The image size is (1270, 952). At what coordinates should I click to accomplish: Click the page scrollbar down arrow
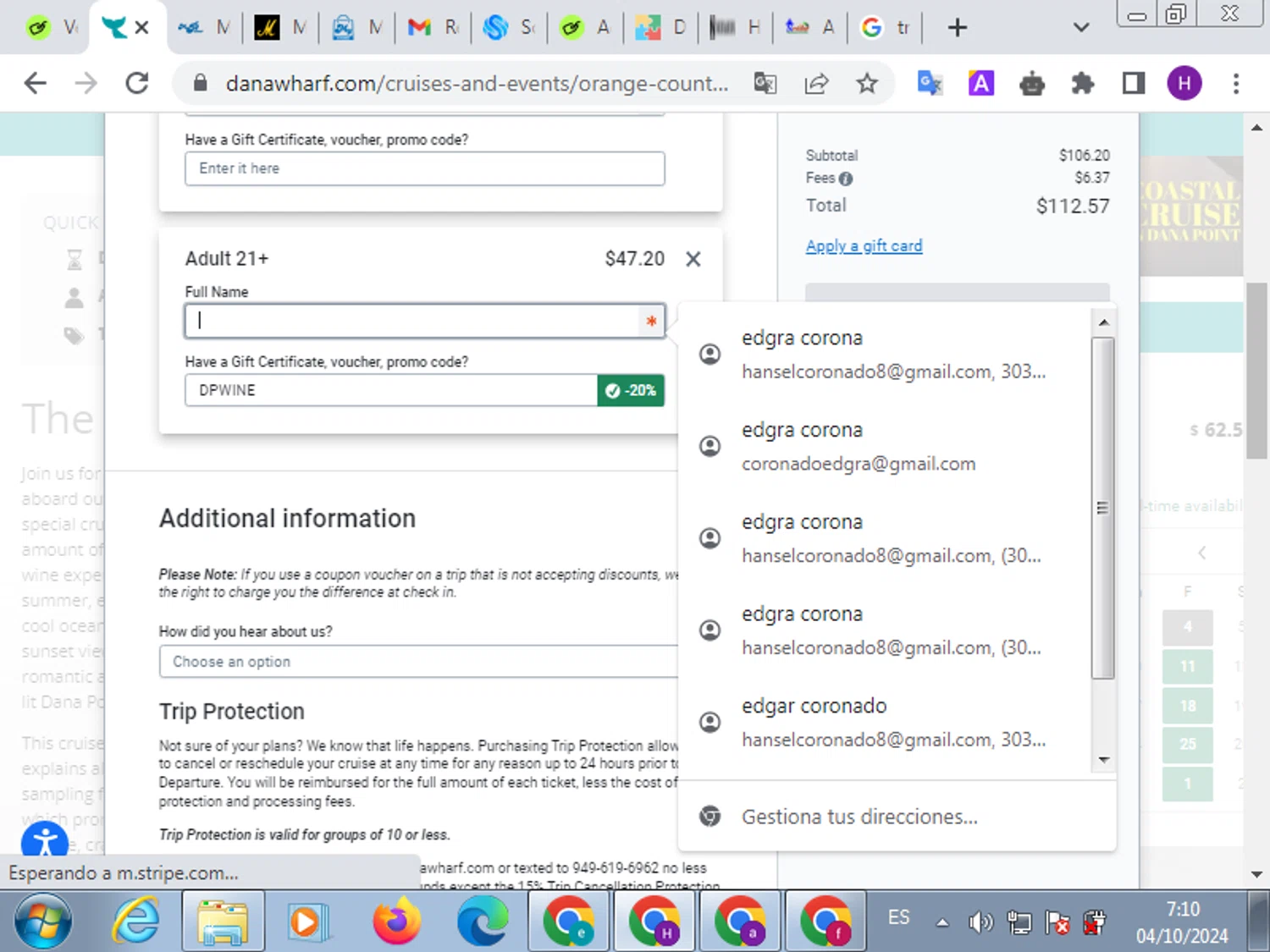click(1256, 874)
